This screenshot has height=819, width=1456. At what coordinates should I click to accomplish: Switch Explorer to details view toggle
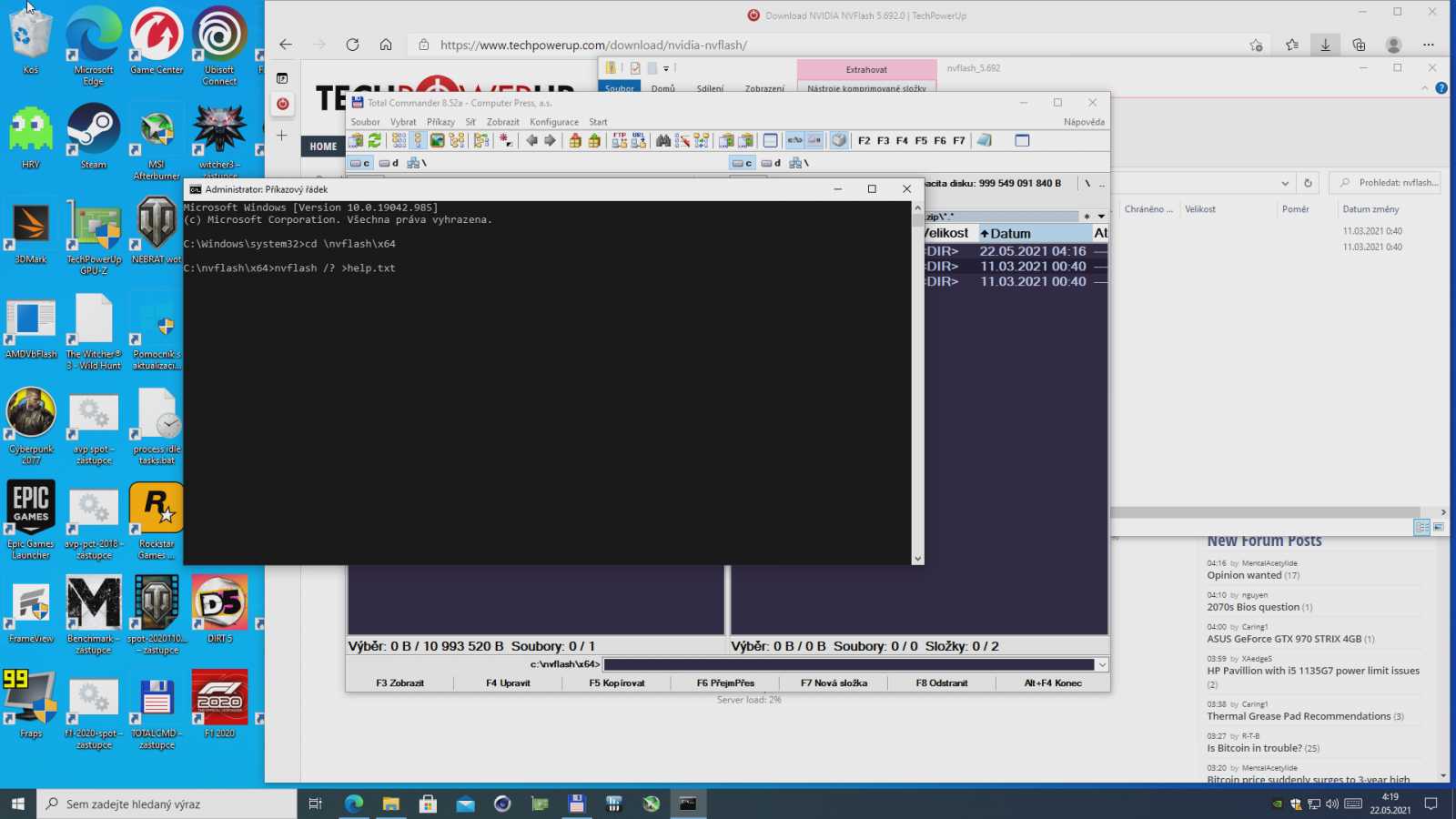(1422, 527)
